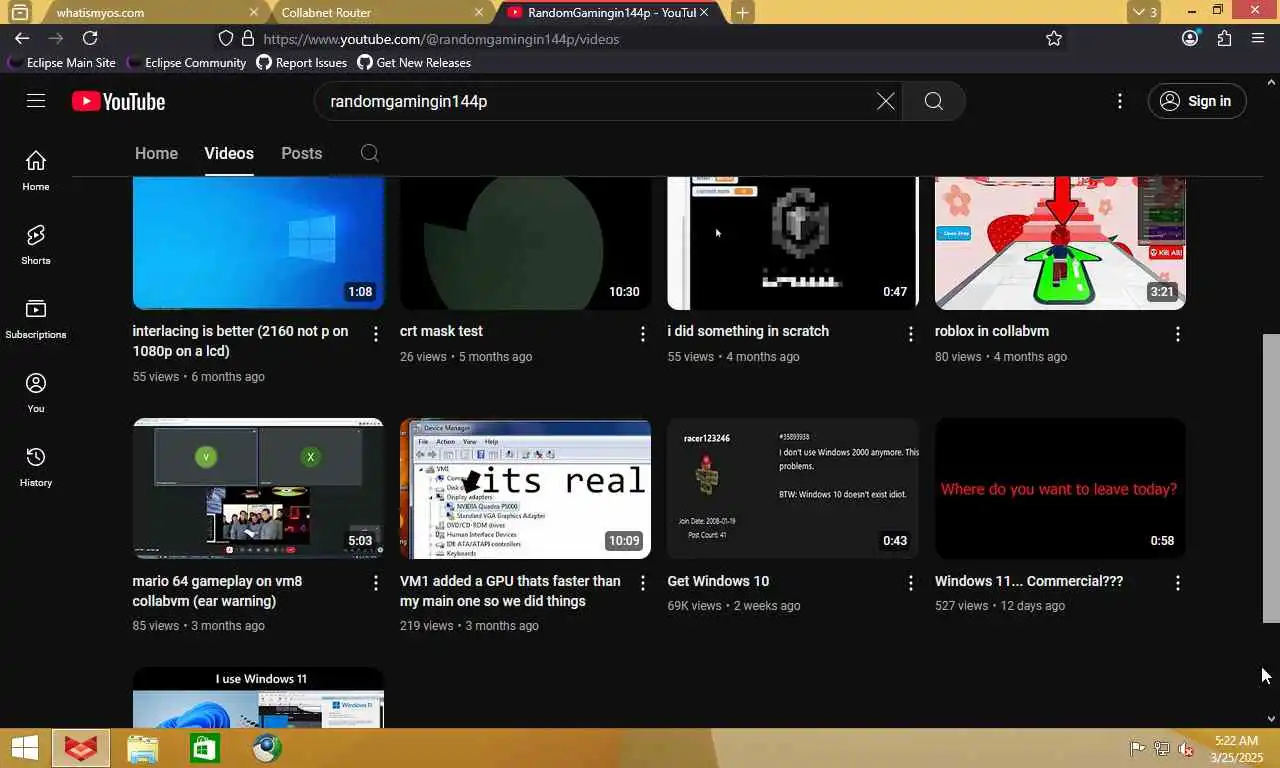The image size is (1280, 768).
Task: Open options for roblox in collabvm video
Action: point(1178,334)
